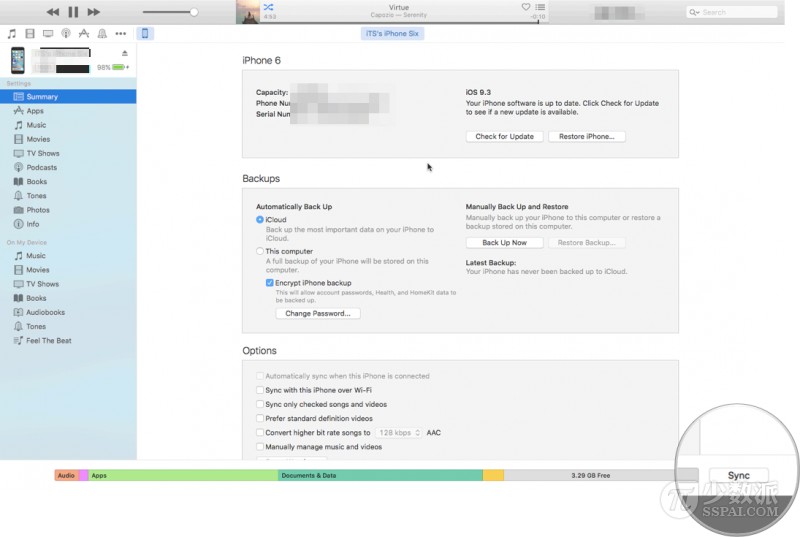This screenshot has width=800, height=537.
Task: Skip forward to the next track
Action: (93, 12)
